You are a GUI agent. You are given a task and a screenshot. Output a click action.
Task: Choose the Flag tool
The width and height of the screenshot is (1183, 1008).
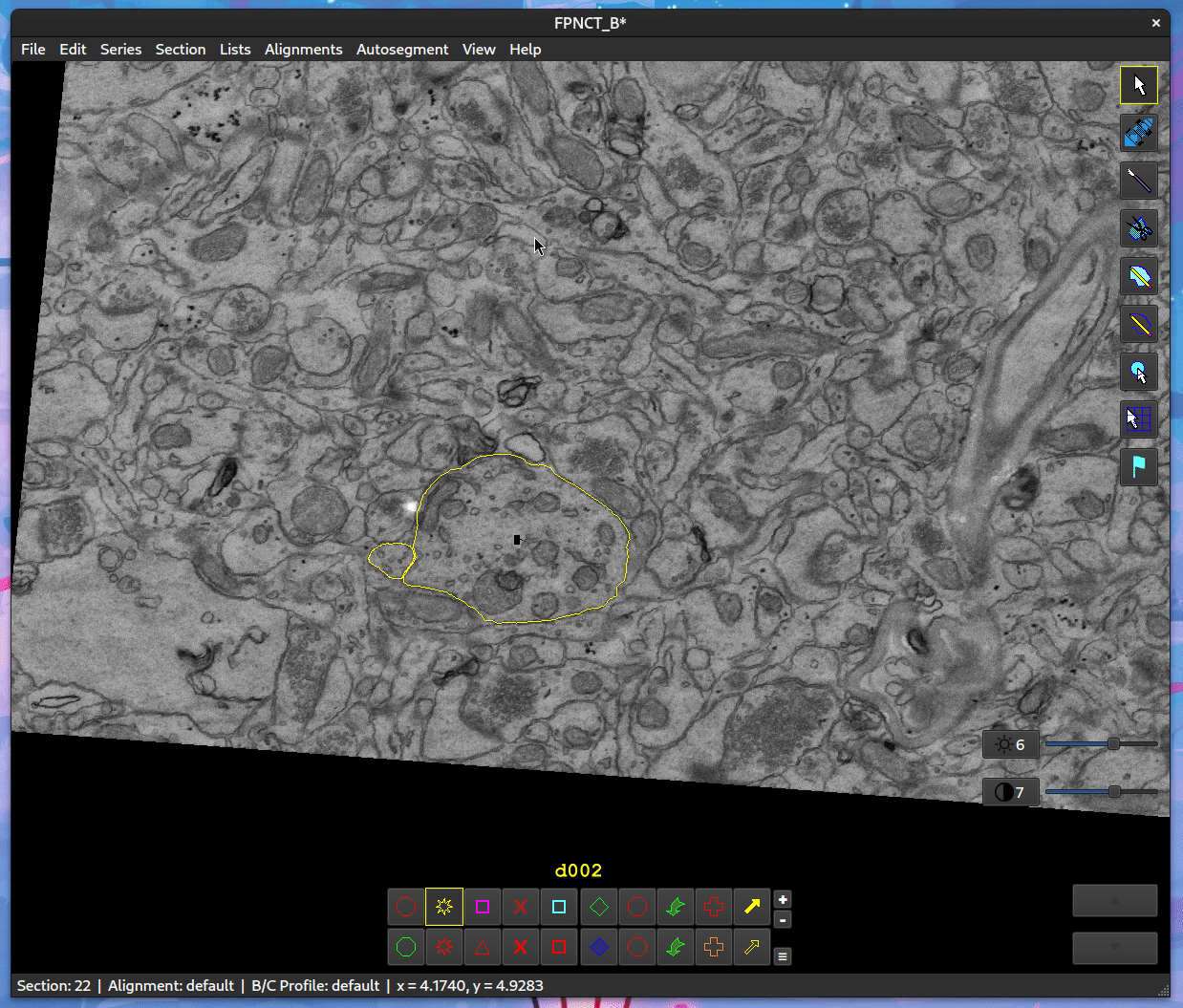coord(1138,467)
